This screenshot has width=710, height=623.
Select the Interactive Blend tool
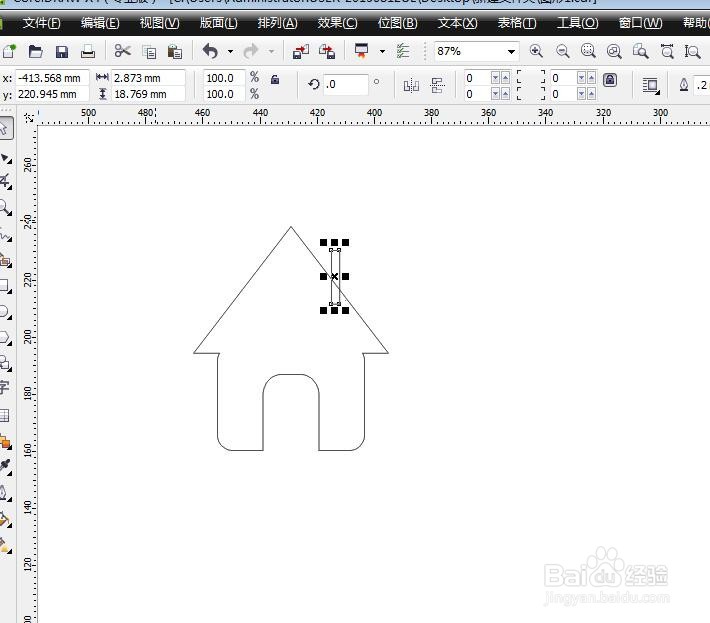[5, 441]
